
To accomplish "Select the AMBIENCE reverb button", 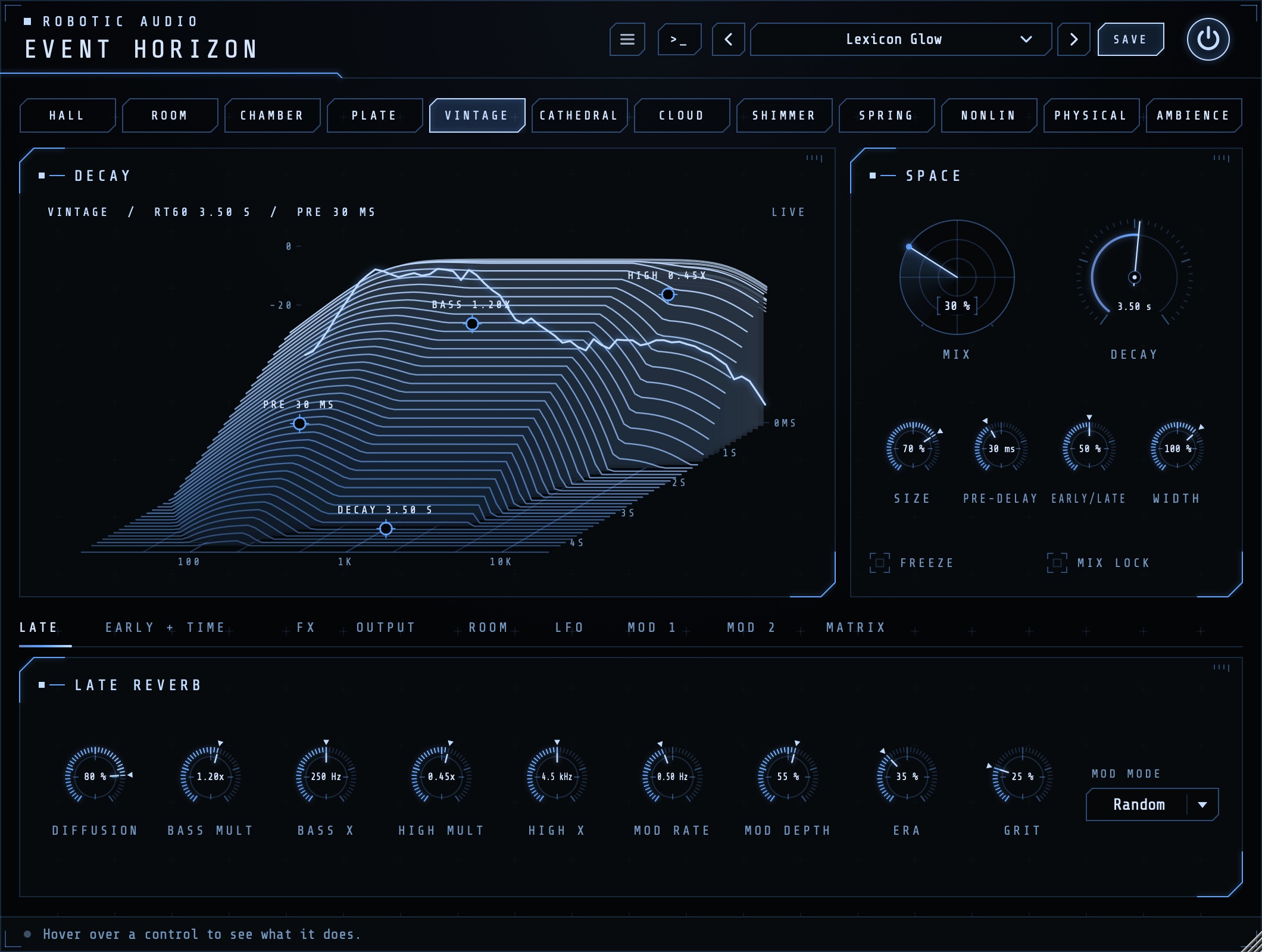I will pos(1194,115).
